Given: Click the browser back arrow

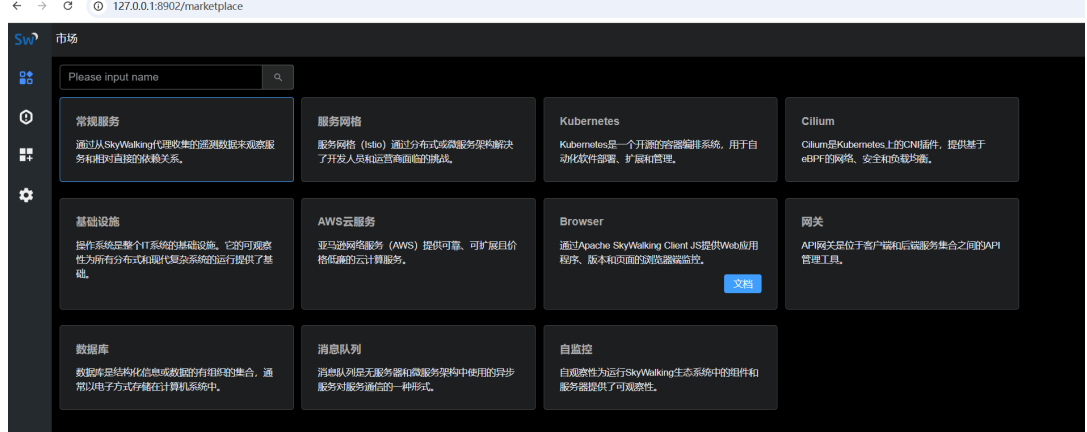Looking at the screenshot, I should pyautogui.click(x=17, y=6).
